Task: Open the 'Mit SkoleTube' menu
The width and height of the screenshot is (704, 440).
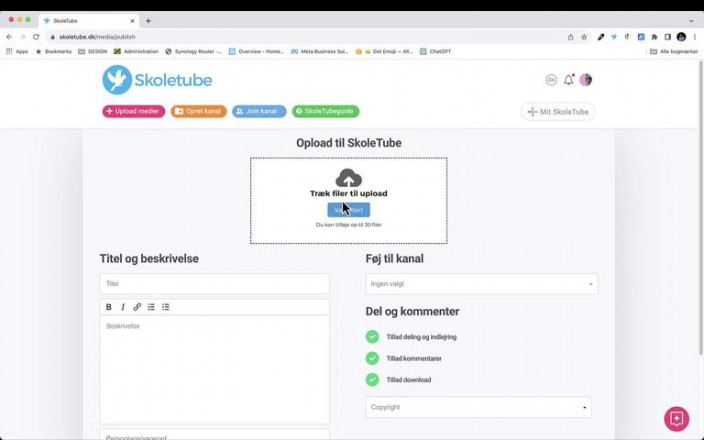Action: 558,112
